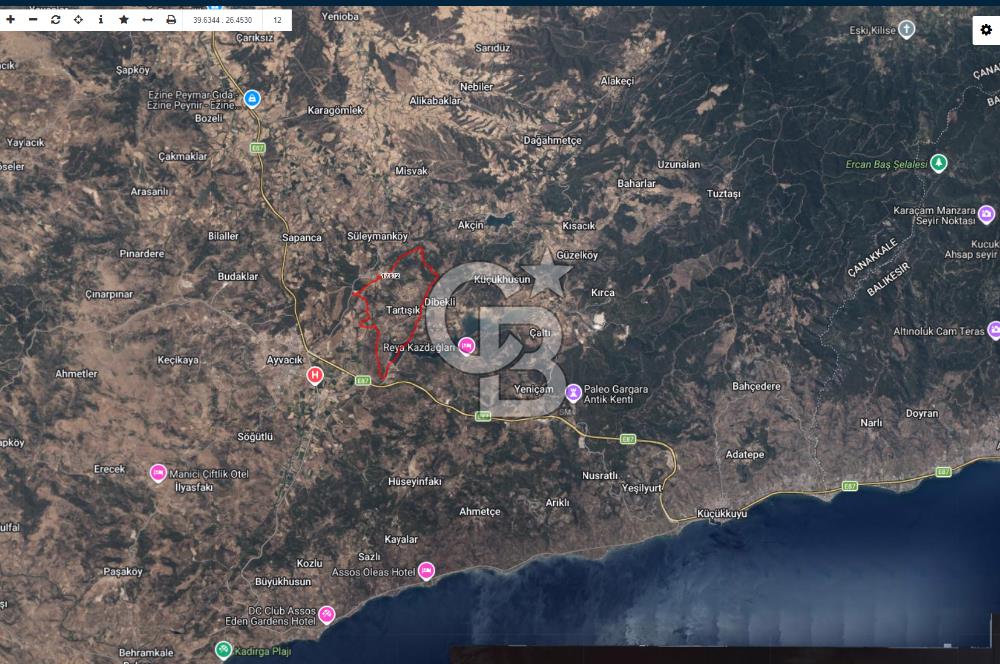This screenshot has height=664, width=1000.
Task: Click the Arasanlı label
Action: tap(150, 191)
